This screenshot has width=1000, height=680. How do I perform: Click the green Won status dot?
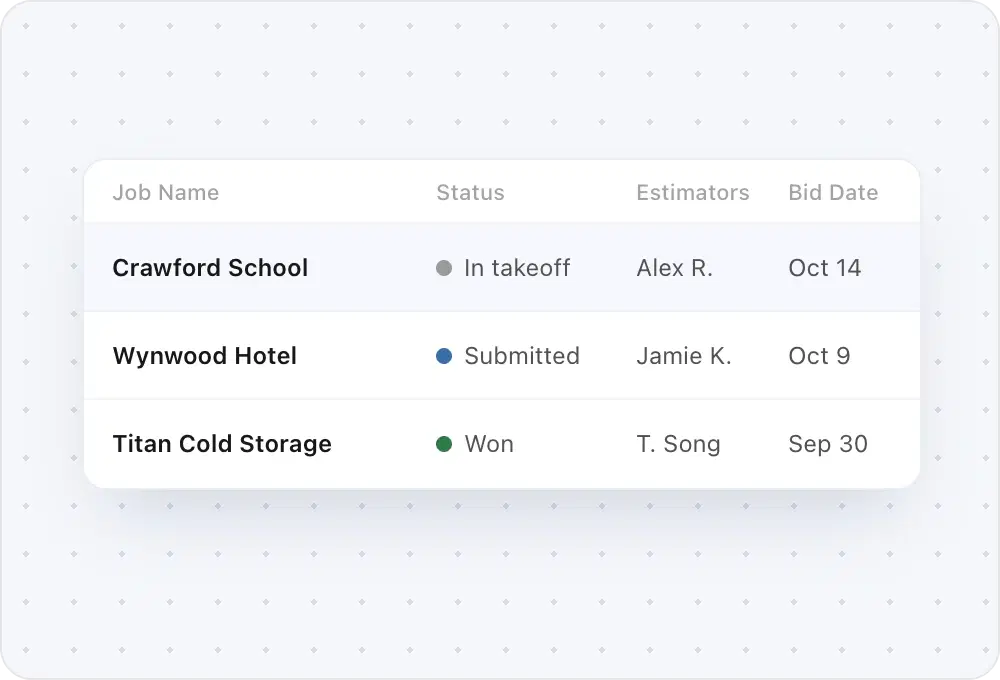click(x=444, y=444)
